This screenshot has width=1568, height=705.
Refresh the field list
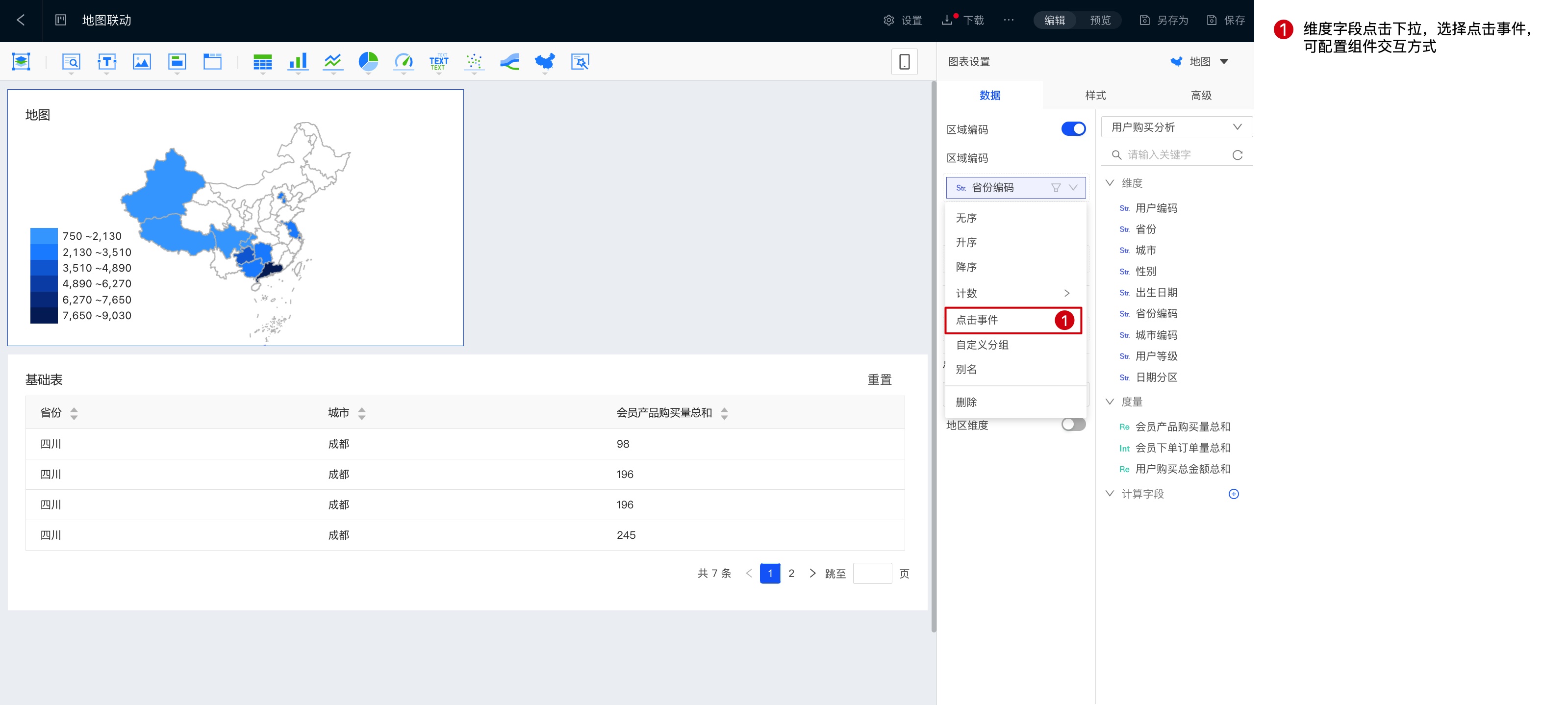tap(1238, 154)
